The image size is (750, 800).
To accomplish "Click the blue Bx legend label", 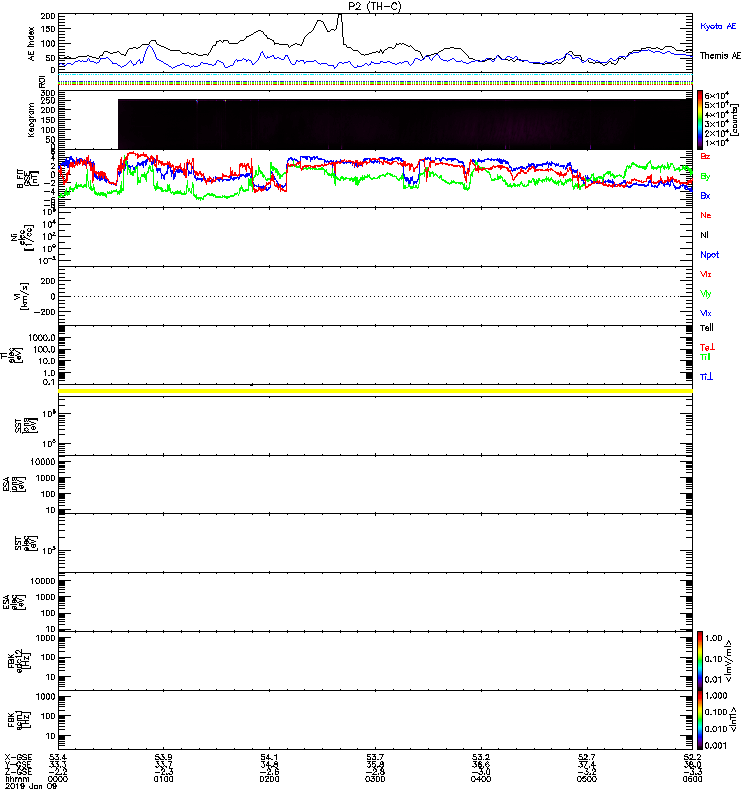I will tap(705, 196).
